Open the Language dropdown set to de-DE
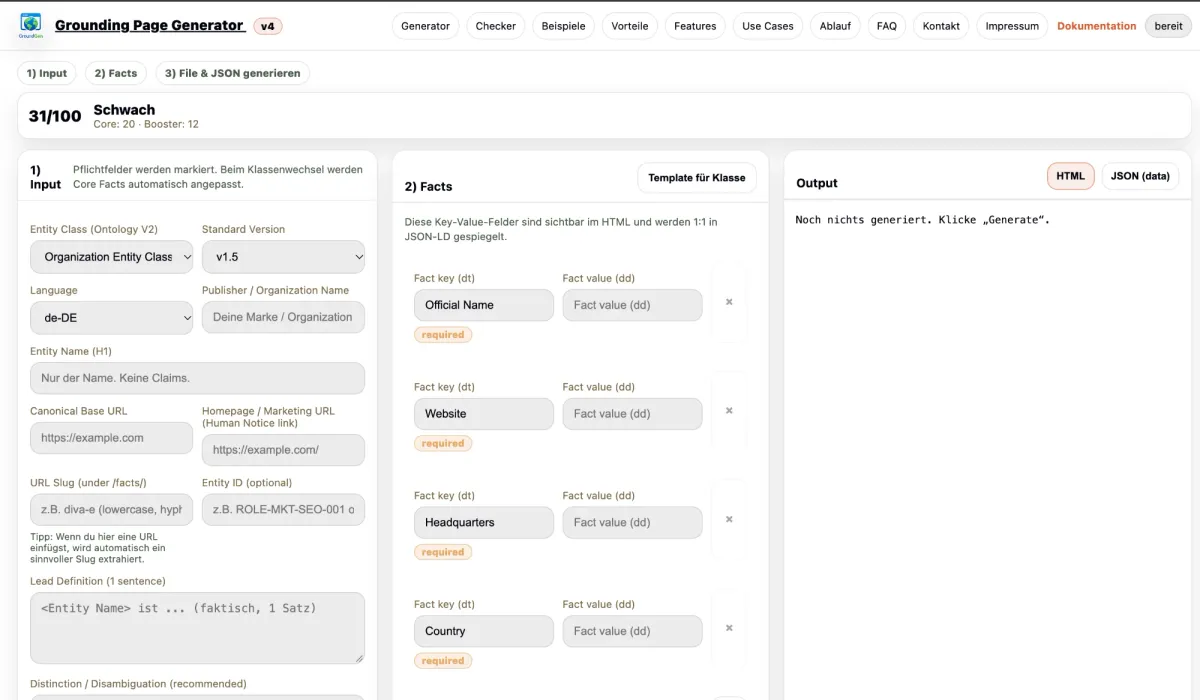This screenshot has height=700, width=1200. (x=111, y=318)
